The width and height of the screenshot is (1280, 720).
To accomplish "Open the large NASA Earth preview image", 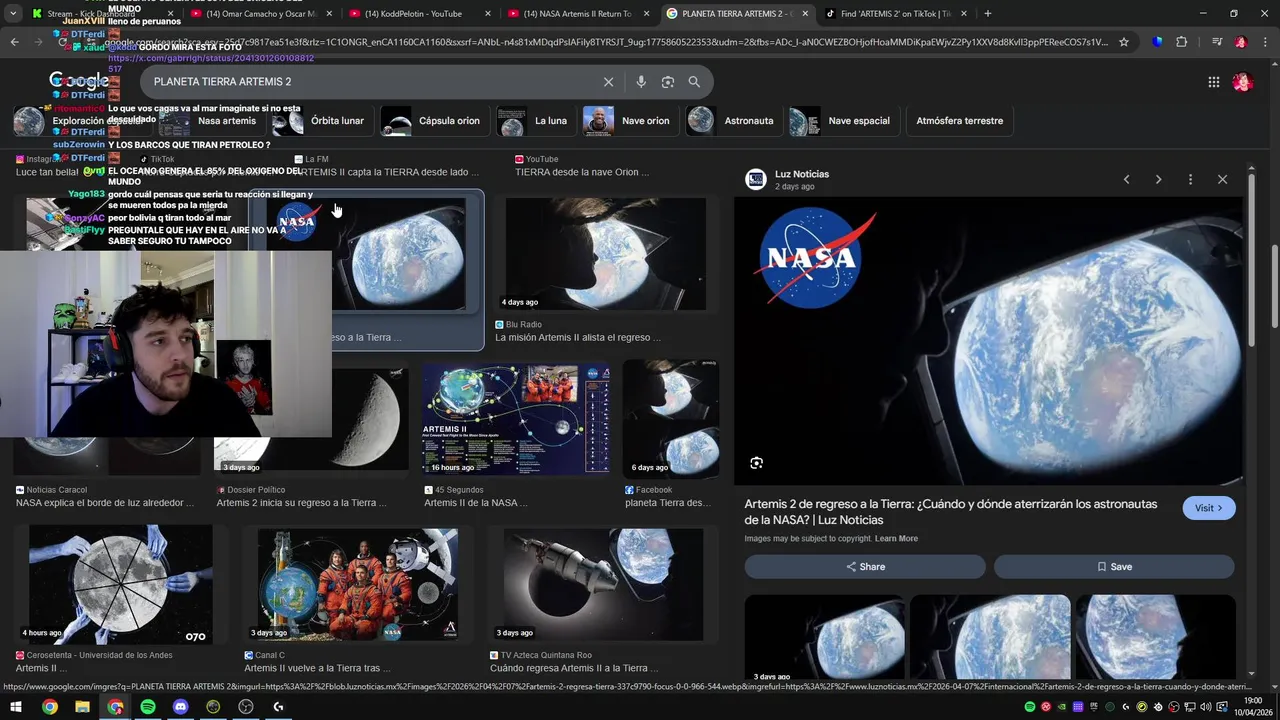I will (988, 341).
